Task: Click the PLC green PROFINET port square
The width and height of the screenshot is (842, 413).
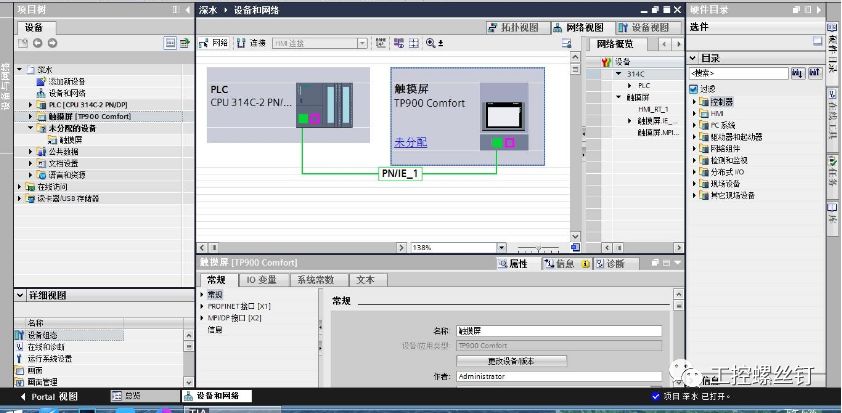Action: (x=303, y=119)
